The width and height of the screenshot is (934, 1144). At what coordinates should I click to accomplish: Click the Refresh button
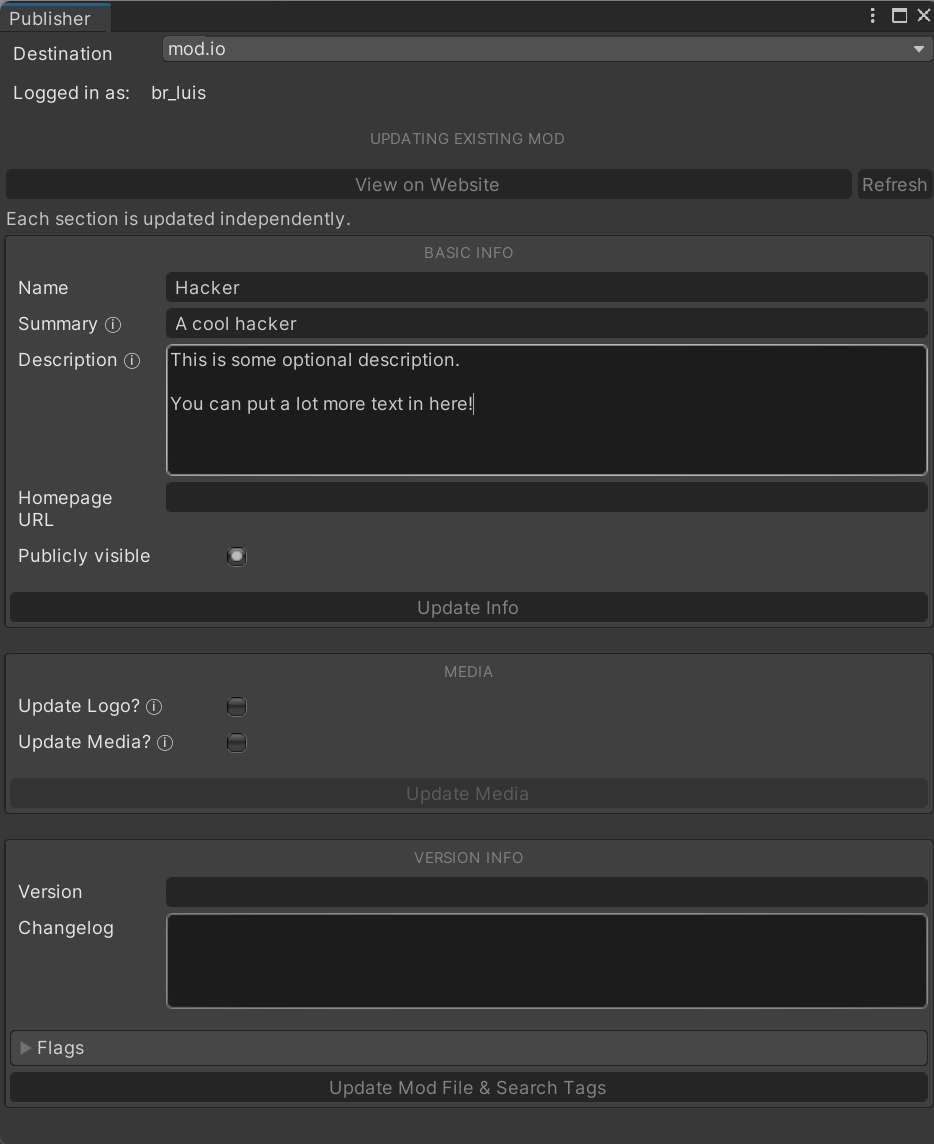tap(894, 185)
